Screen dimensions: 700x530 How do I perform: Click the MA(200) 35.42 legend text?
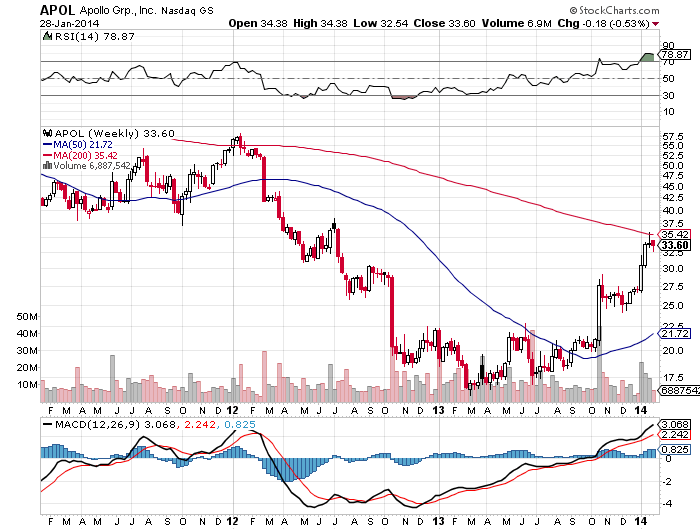85,155
